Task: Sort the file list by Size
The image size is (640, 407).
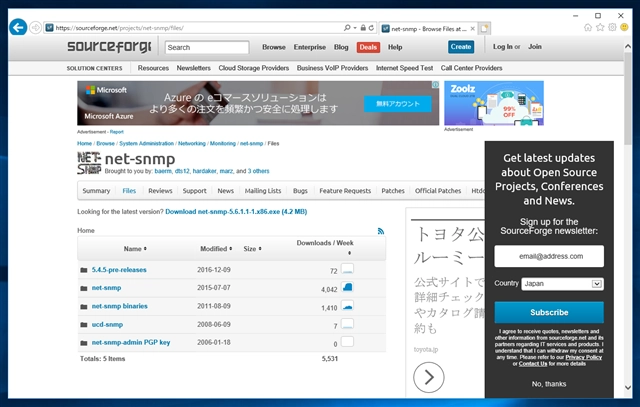Action: [252, 249]
